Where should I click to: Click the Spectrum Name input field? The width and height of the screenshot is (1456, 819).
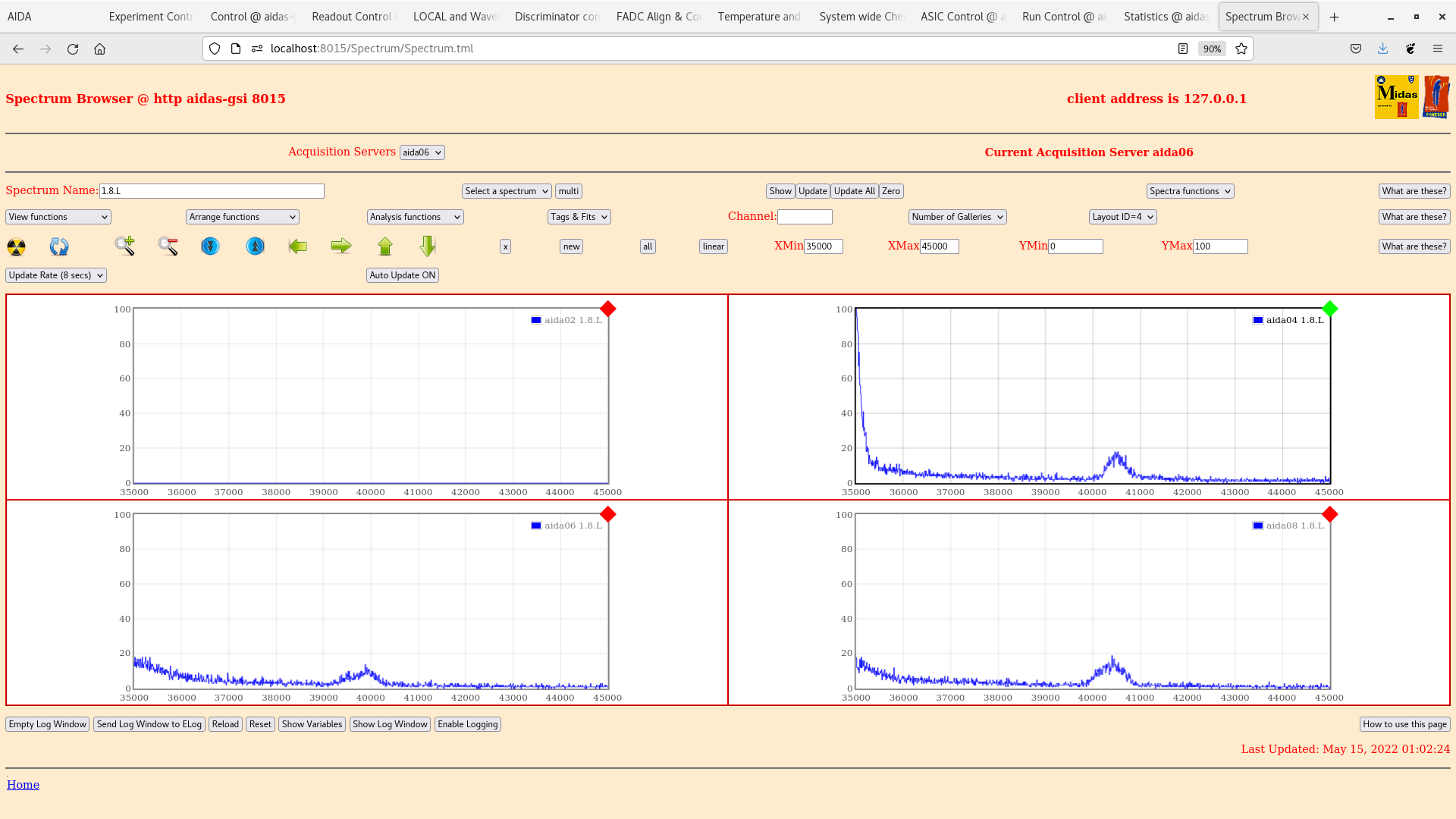[x=212, y=191]
